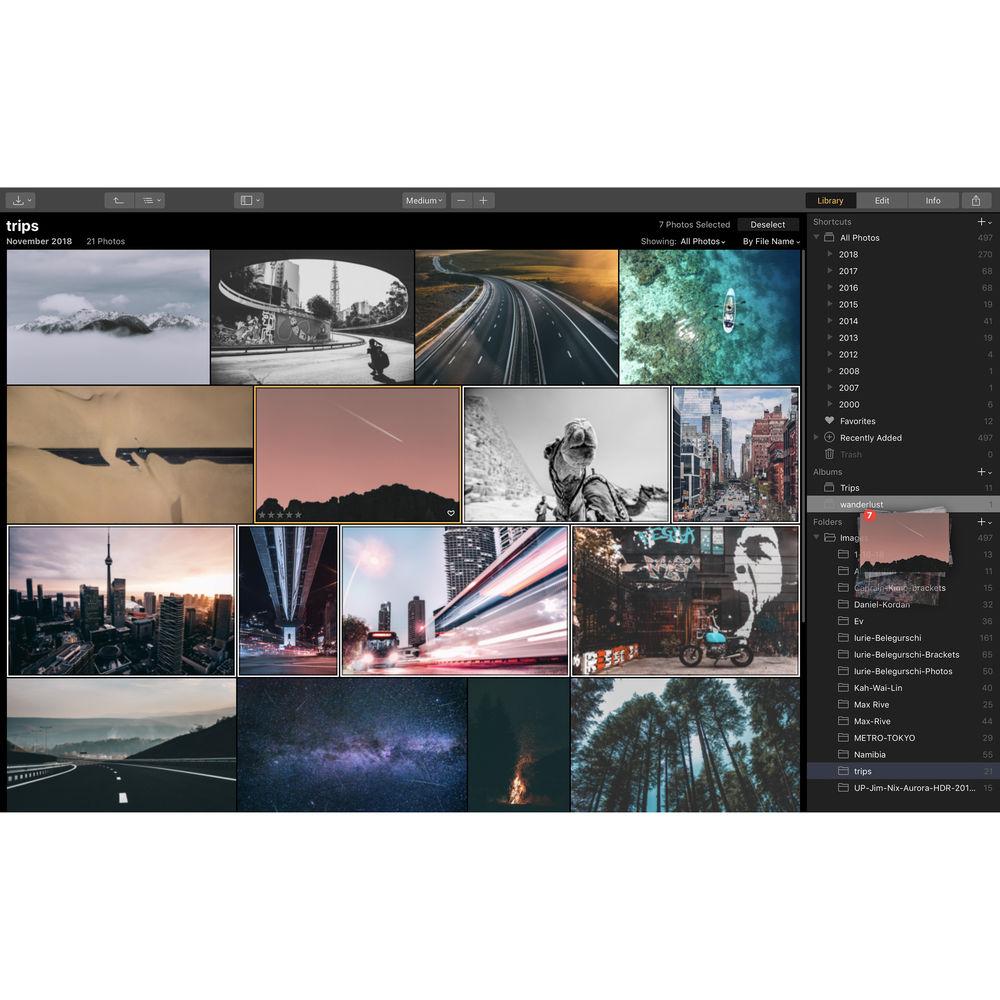Open the import photos icon
This screenshot has height=1000, width=1000.
pyautogui.click(x=20, y=200)
